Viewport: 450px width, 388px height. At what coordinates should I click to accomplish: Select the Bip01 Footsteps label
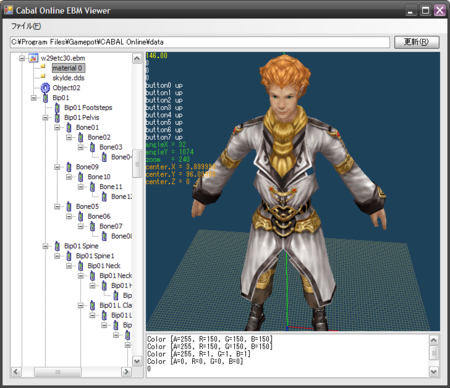click(88, 108)
